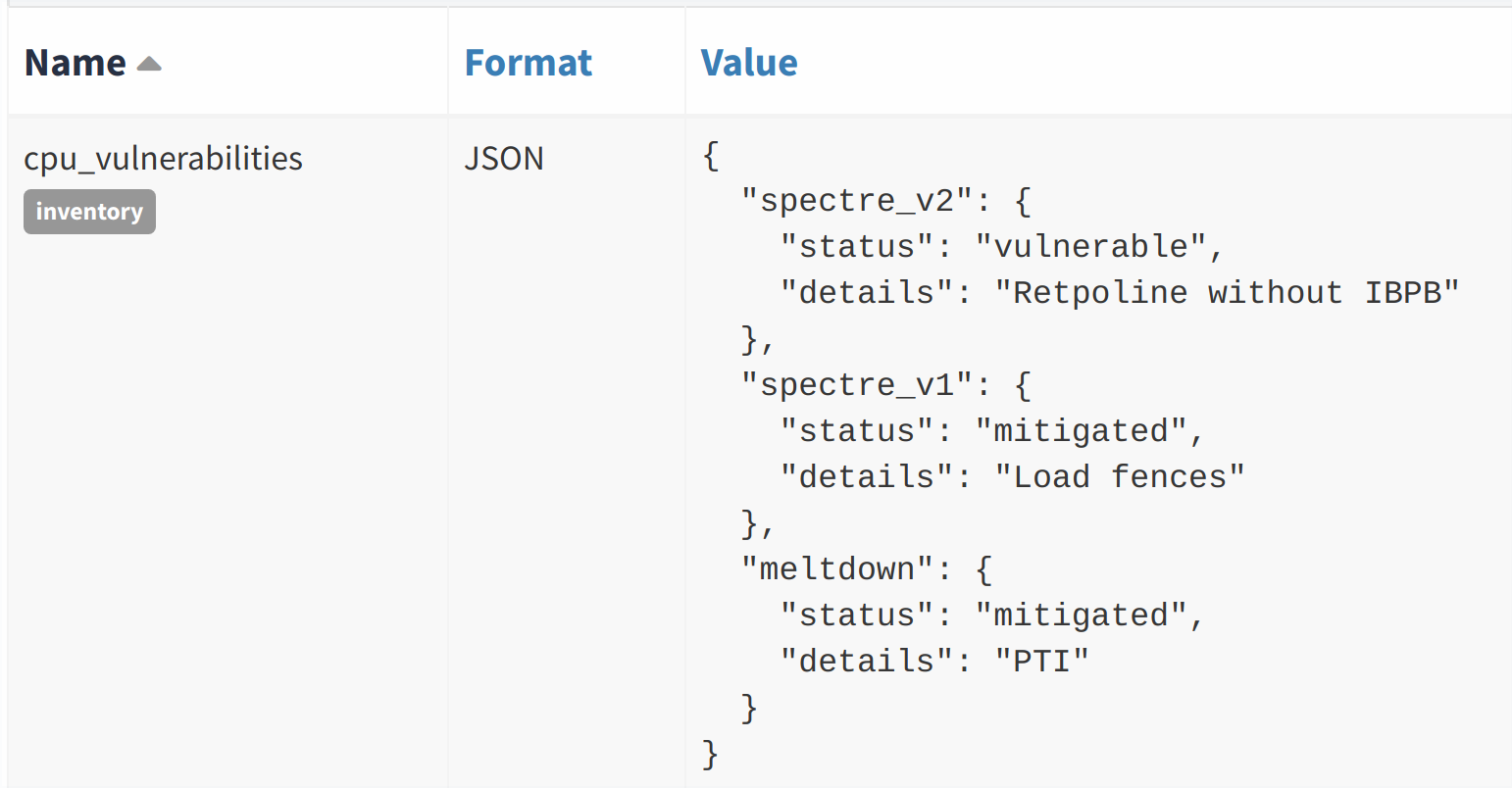This screenshot has width=1512, height=788.
Task: Click the sort arrow beside Name
Action: (149, 65)
